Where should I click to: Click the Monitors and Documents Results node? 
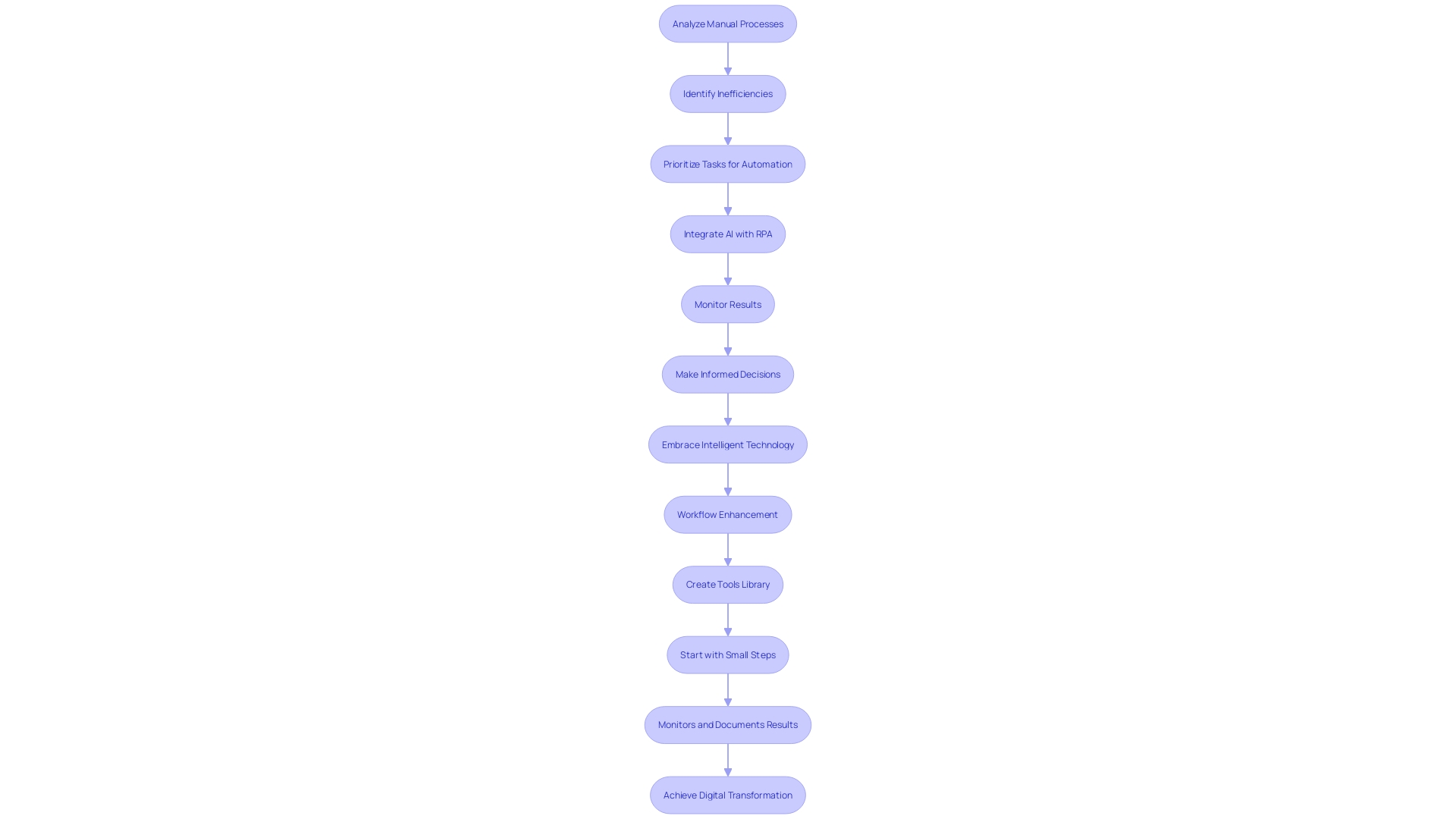pos(727,724)
